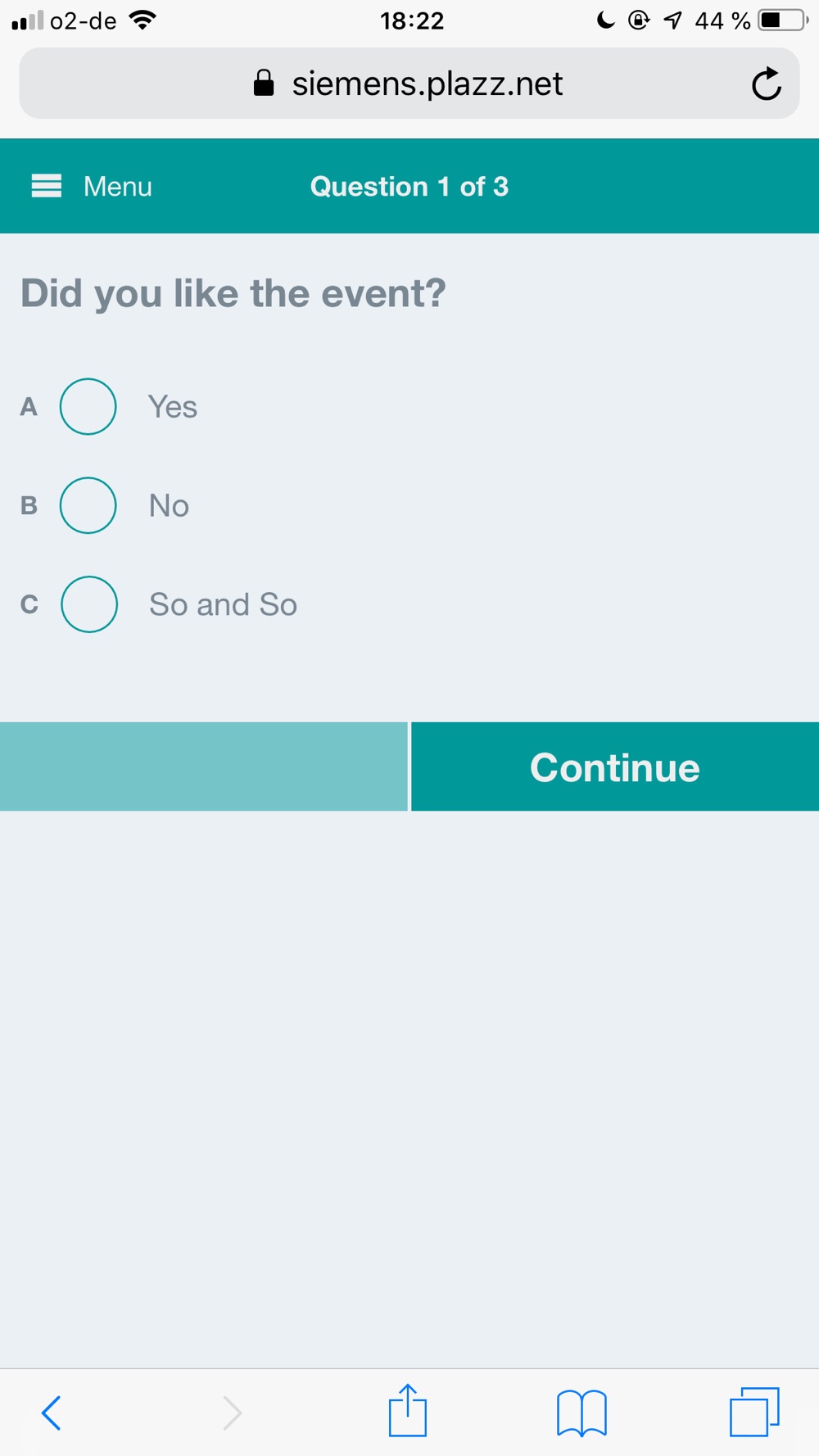
Task: Tap the battery indicator in status bar
Action: [x=782, y=20]
